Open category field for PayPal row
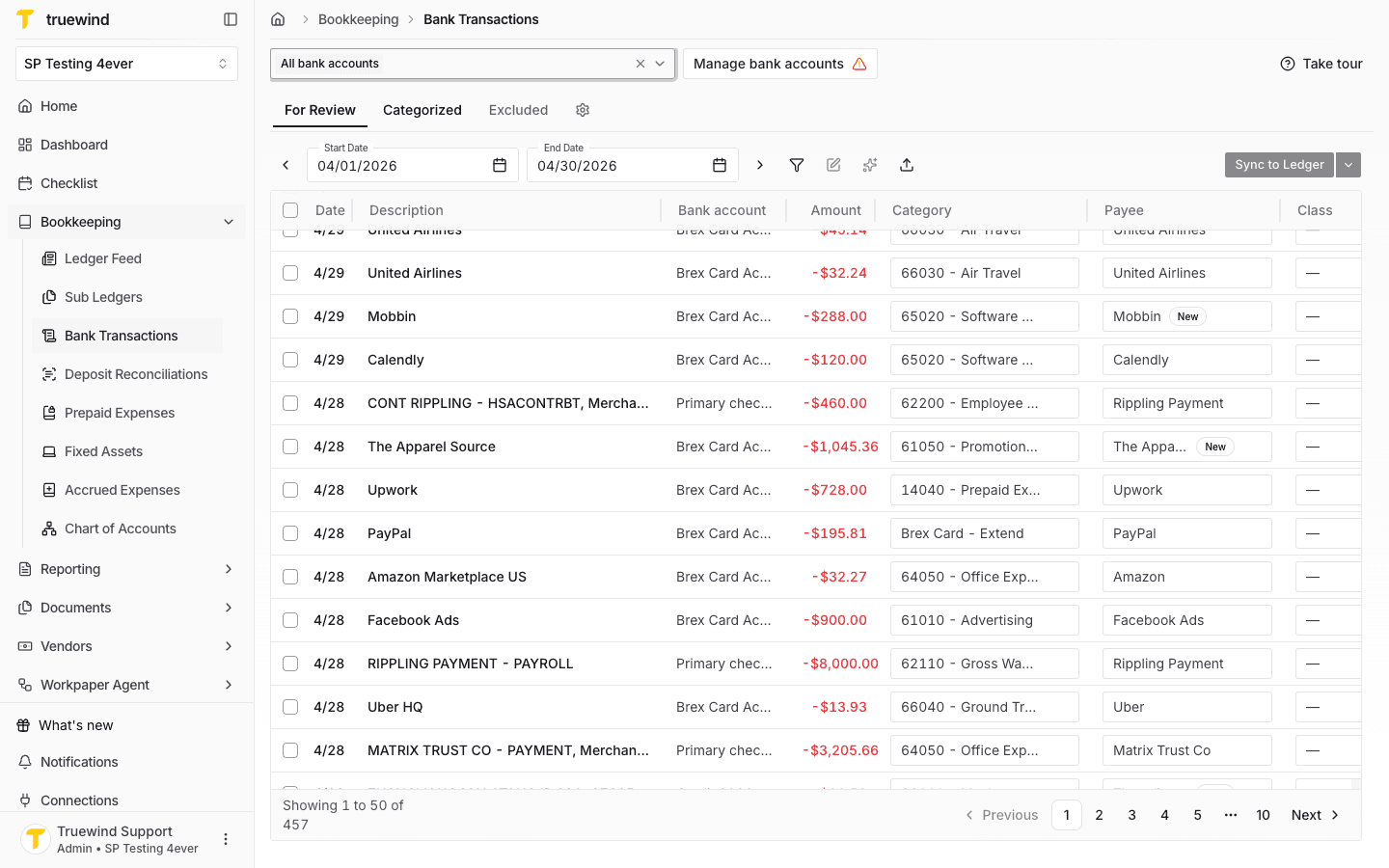Viewport: 1389px width, 868px height. pyautogui.click(x=984, y=533)
